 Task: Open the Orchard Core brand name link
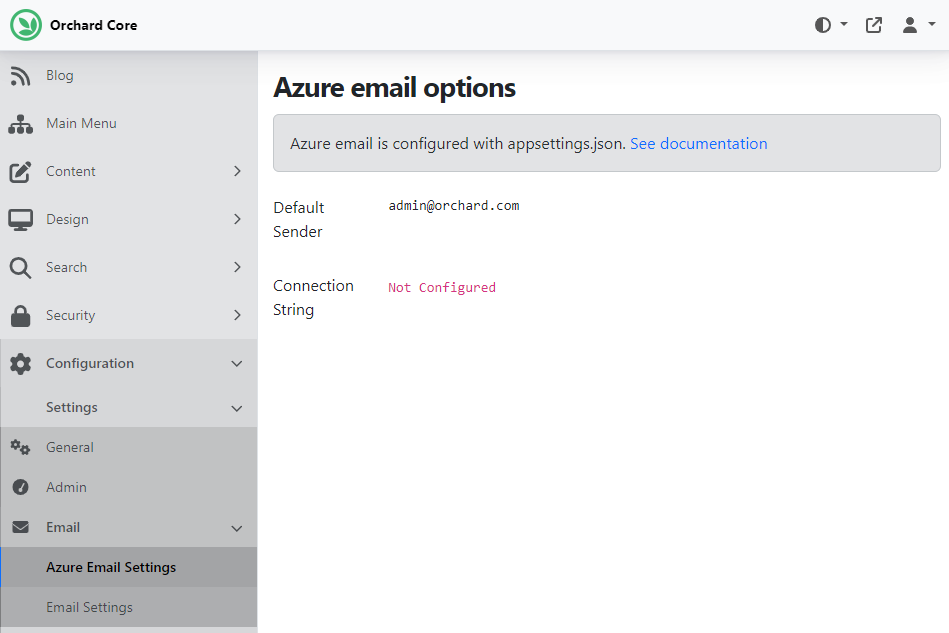(x=94, y=25)
